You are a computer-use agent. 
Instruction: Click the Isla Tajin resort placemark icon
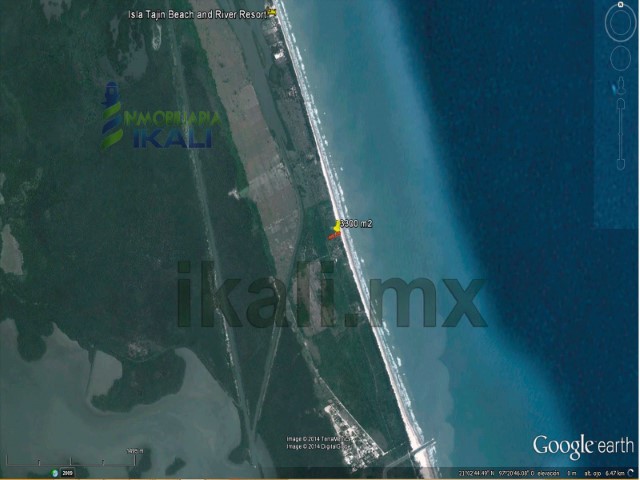[x=272, y=14]
